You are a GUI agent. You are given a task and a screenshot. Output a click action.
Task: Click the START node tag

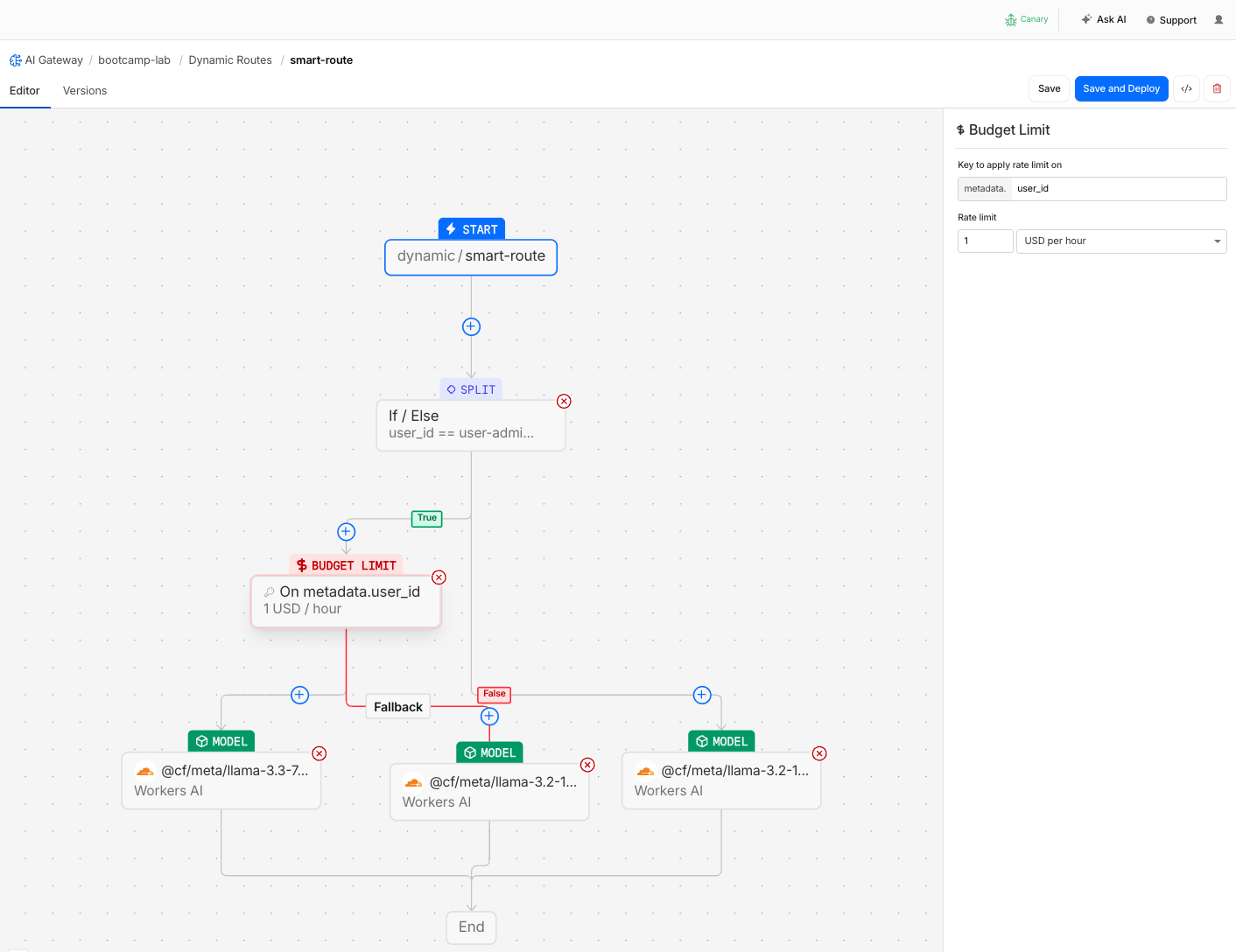pyautogui.click(x=471, y=229)
